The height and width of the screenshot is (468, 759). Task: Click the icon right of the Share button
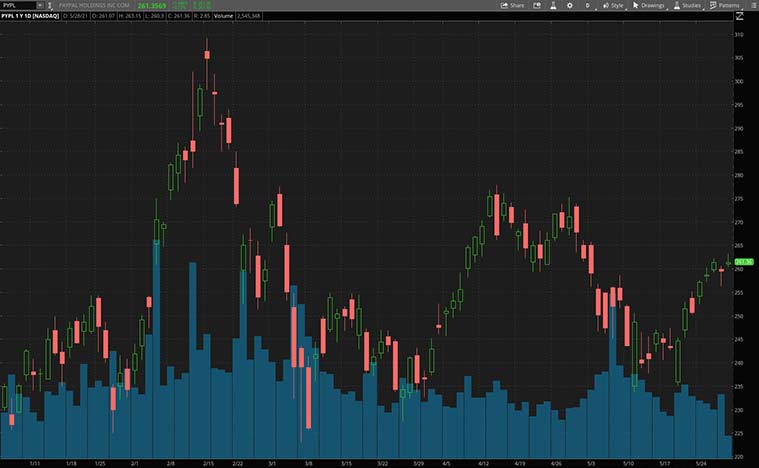pyautogui.click(x=535, y=5)
